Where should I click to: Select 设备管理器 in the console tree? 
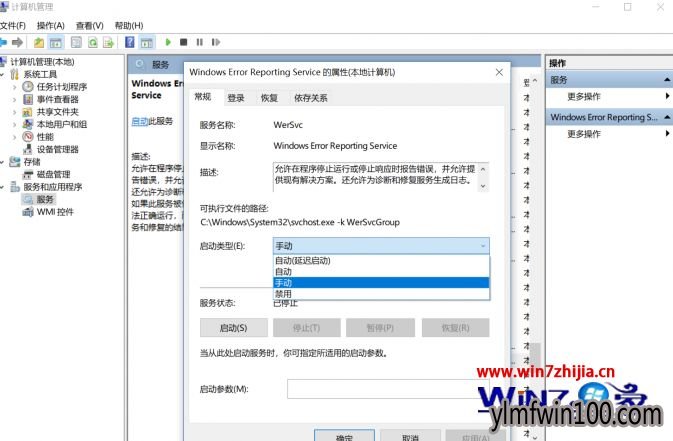(x=58, y=149)
